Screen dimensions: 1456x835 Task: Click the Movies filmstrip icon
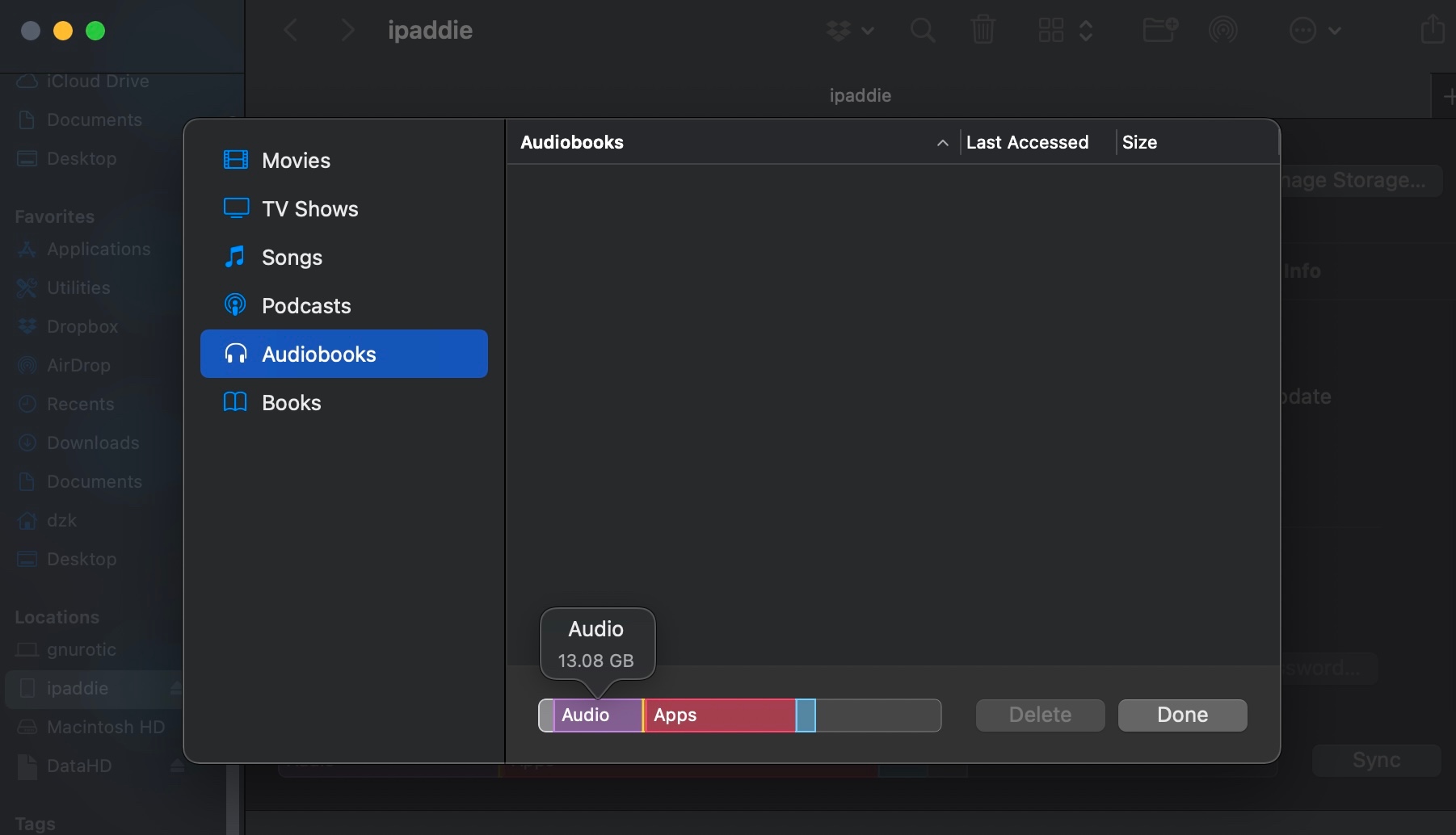(235, 160)
